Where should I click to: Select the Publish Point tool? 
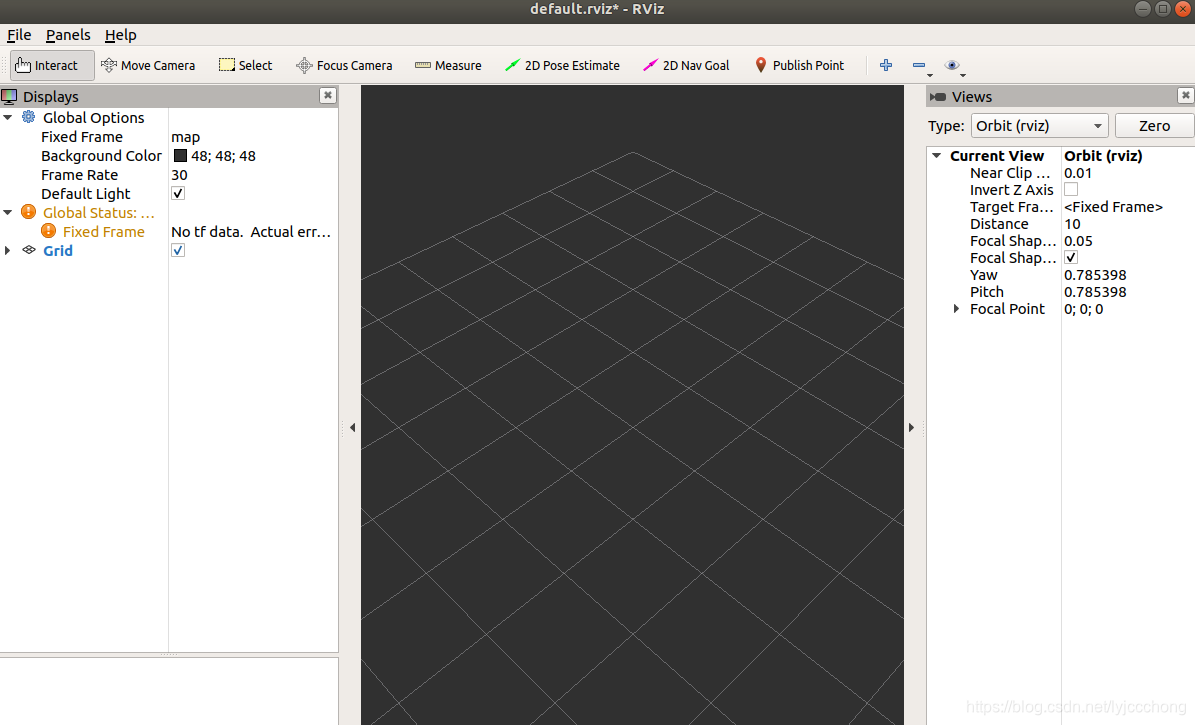click(799, 66)
